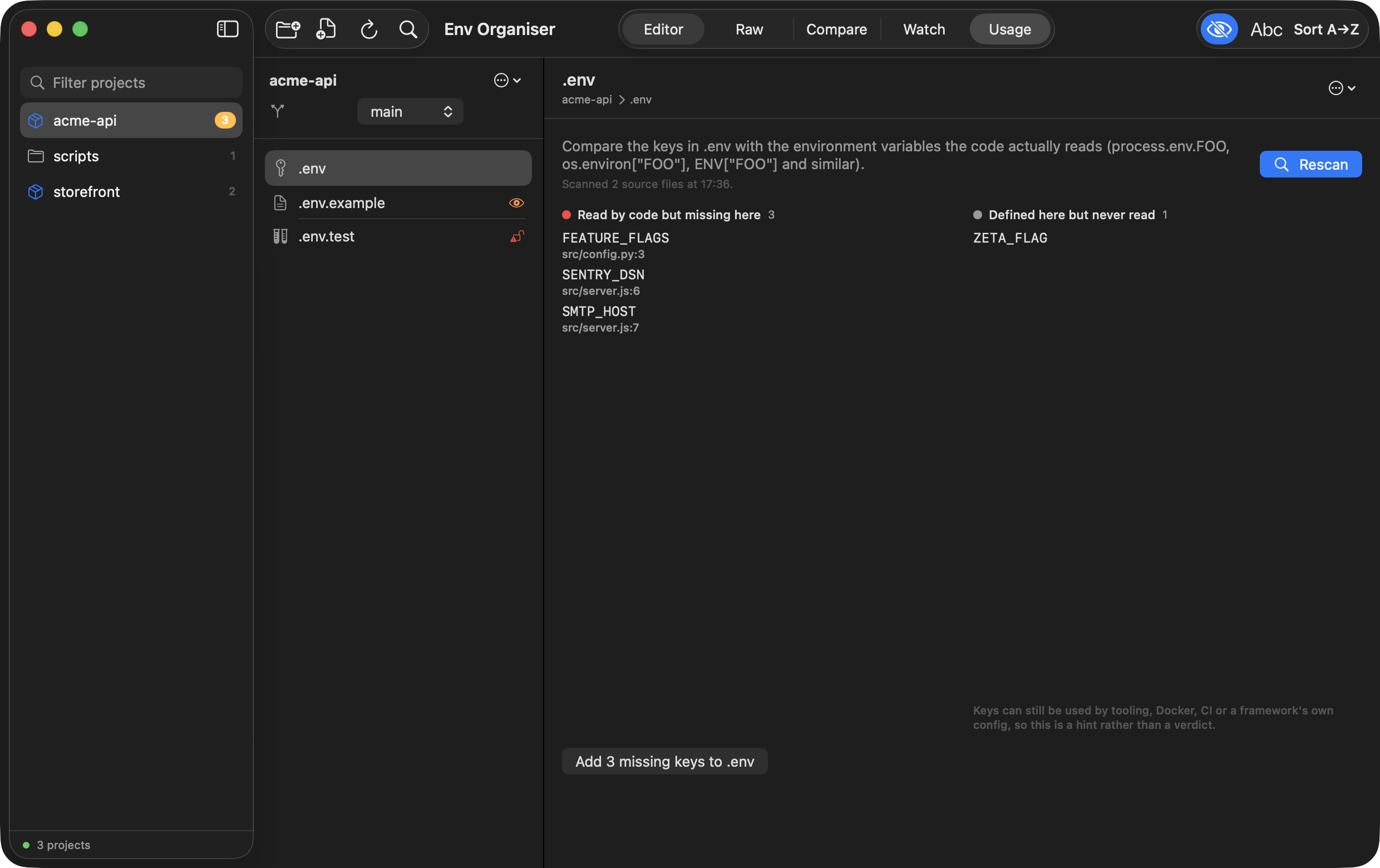Image resolution: width=1380 pixels, height=868 pixels.
Task: Switch to the Raw tab
Action: pyautogui.click(x=749, y=29)
